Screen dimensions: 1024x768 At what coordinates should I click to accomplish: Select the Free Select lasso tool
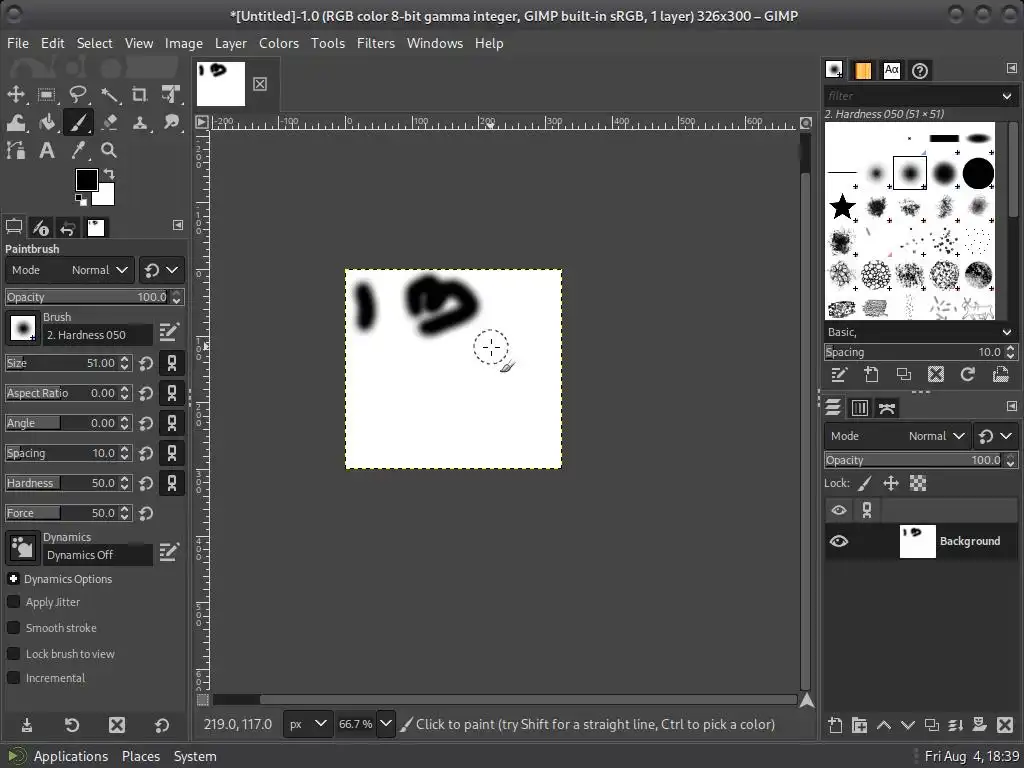click(x=78, y=94)
